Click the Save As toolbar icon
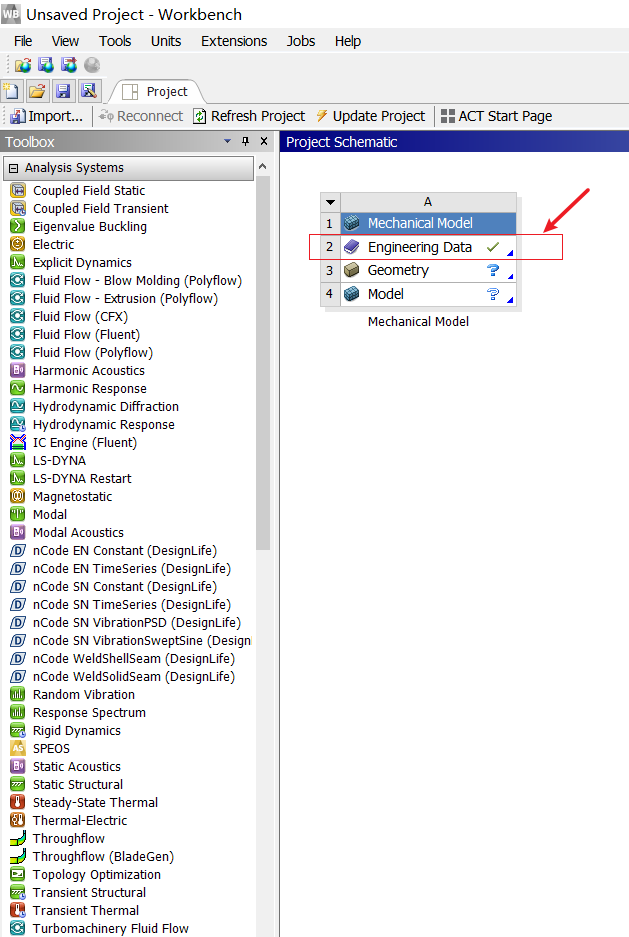The width and height of the screenshot is (629, 937). coord(88,91)
